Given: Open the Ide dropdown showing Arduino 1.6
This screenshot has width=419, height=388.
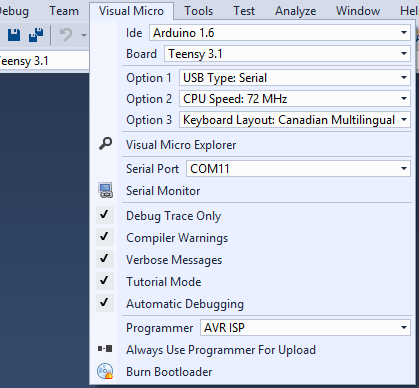Looking at the screenshot, I should click(x=280, y=33).
